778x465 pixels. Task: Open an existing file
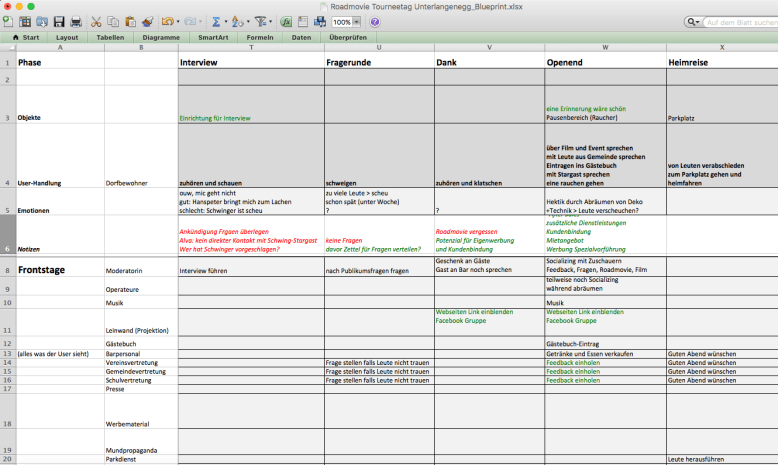pos(42,21)
